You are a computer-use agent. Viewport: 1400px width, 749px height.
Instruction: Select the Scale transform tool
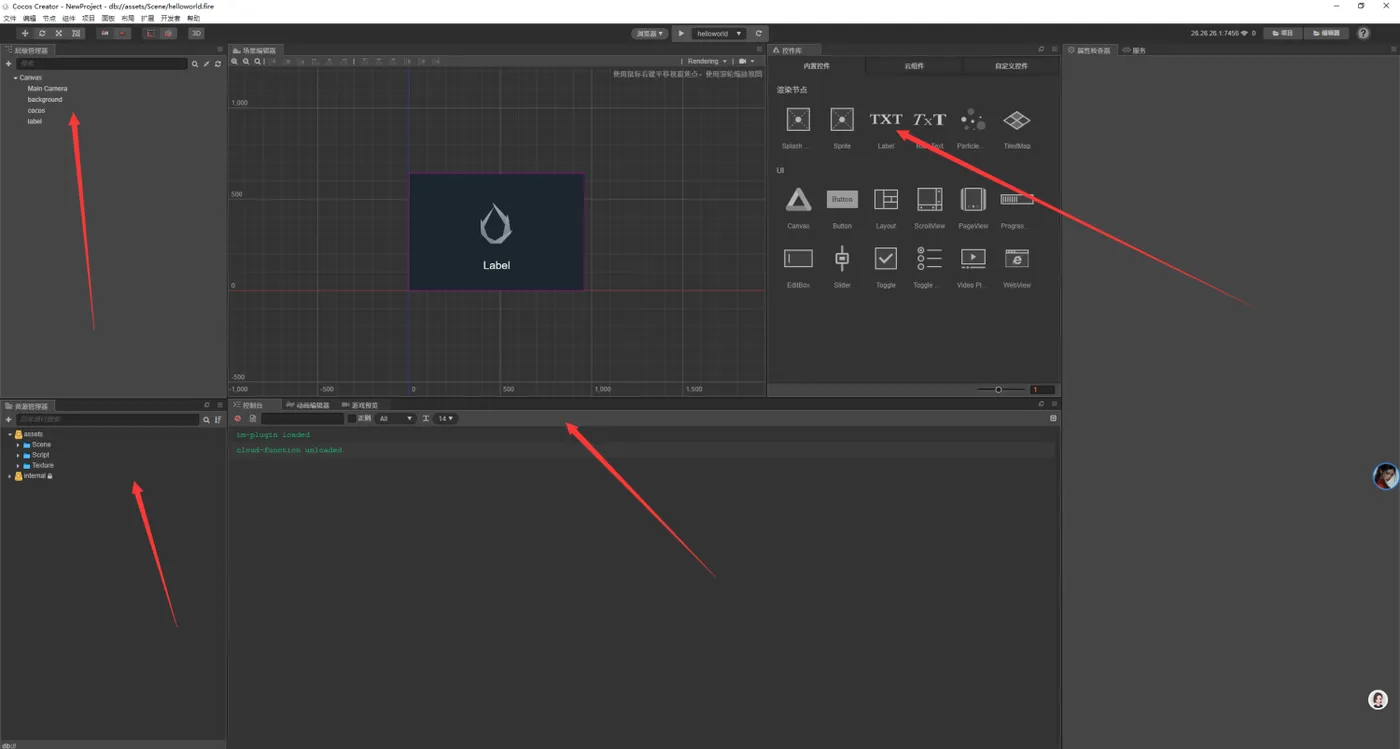[59, 33]
